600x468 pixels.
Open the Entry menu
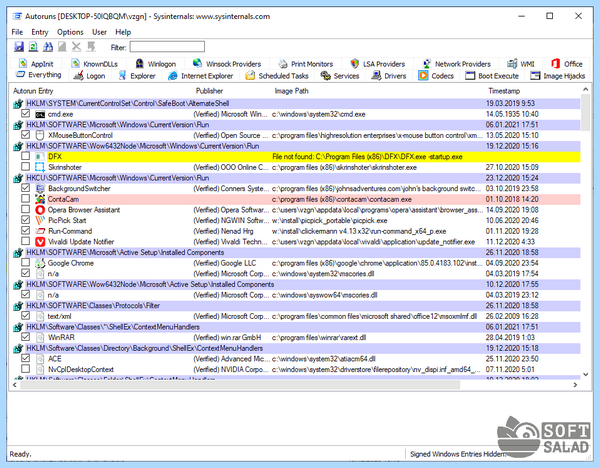(40, 32)
